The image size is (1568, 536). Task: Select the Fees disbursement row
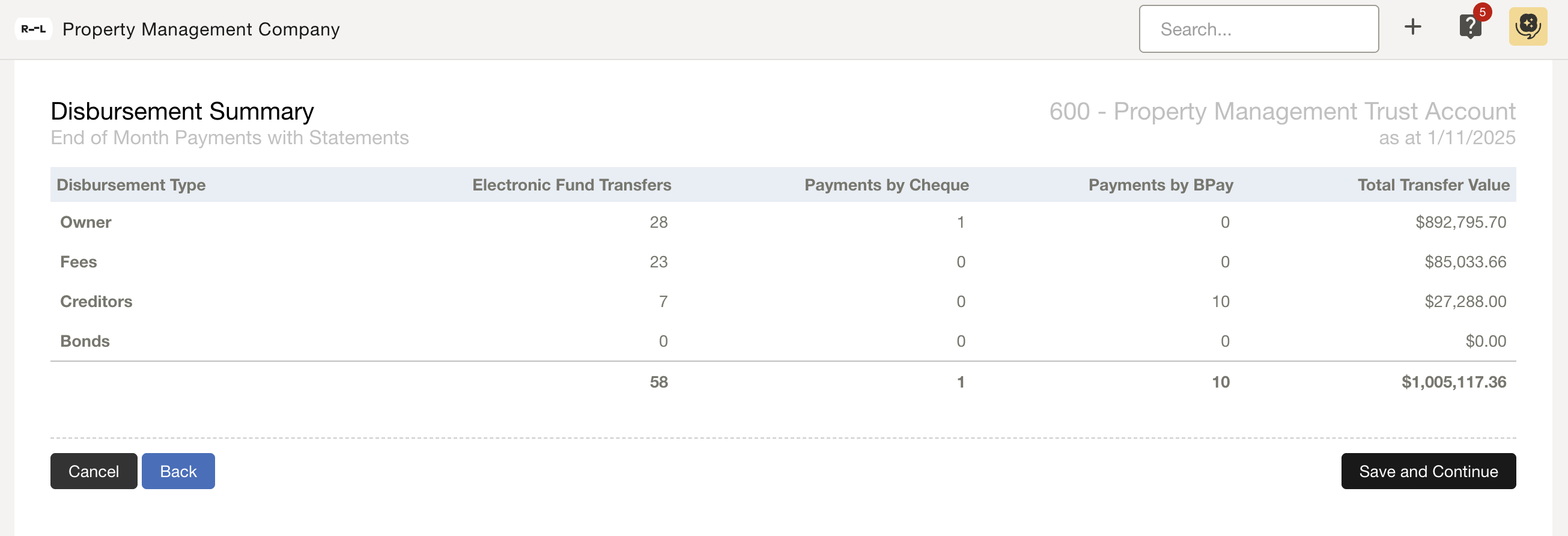click(79, 262)
